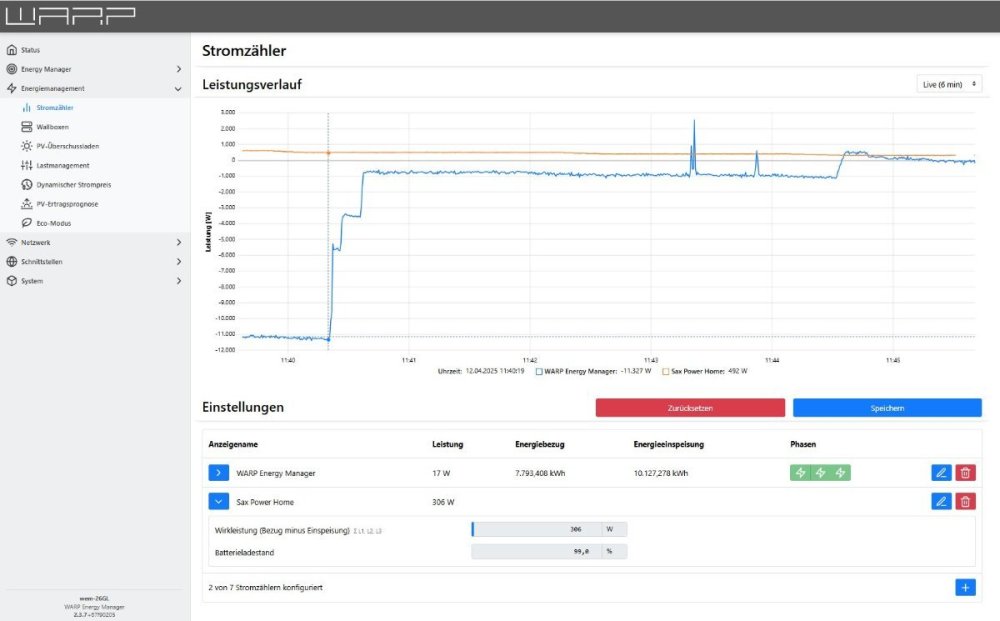Go to PV-Überschussladen settings
The image size is (1000, 621).
click(67, 146)
